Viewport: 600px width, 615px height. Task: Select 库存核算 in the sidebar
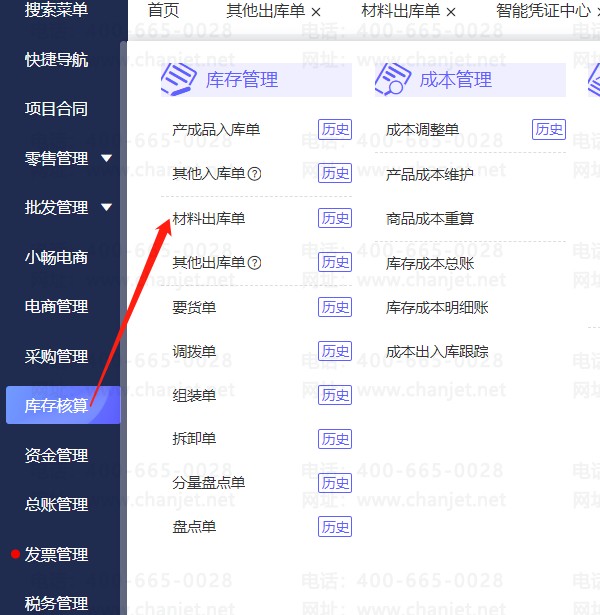coord(63,405)
